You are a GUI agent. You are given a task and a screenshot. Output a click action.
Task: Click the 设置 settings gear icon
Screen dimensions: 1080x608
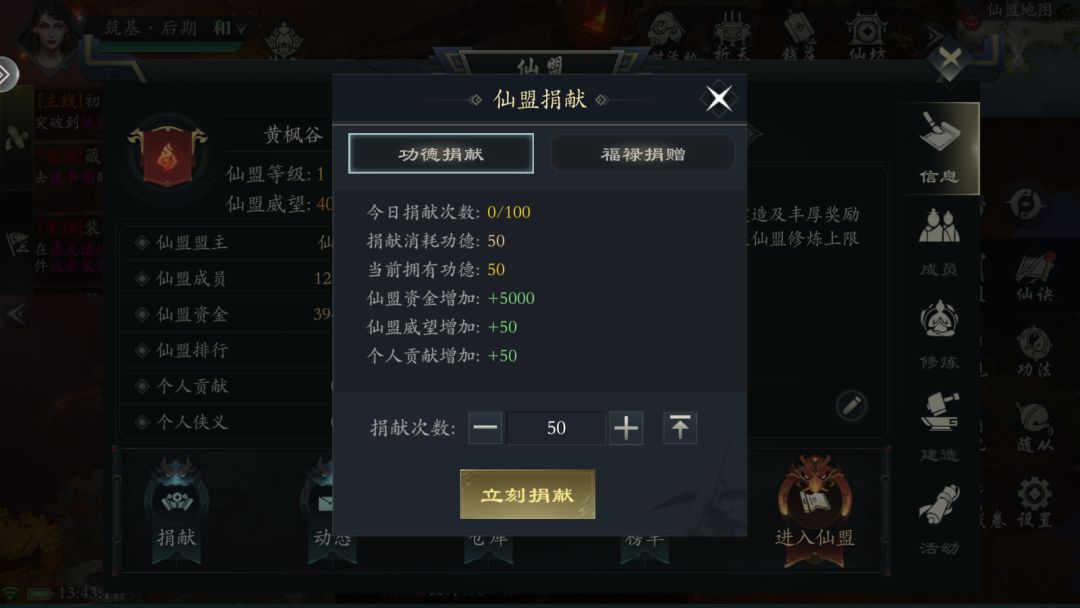point(1035,502)
